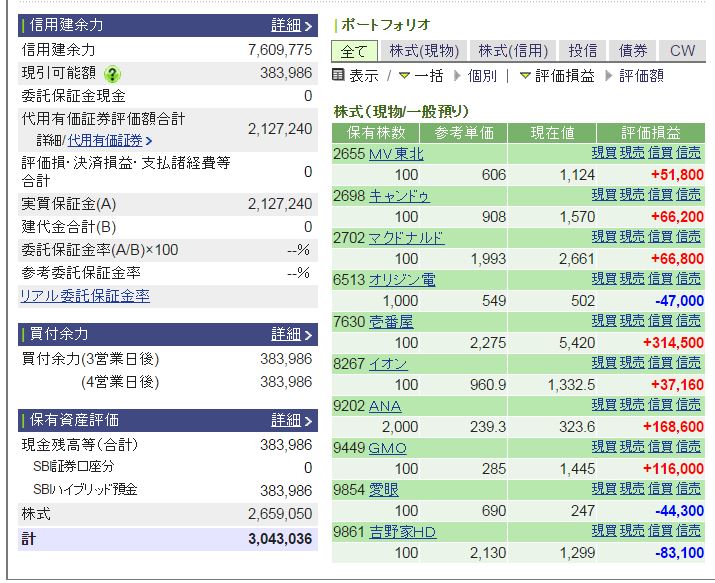Screen dimensions: 715x583
Task: Click 信売 for 9861 吉野家HD
Action: (x=689, y=531)
